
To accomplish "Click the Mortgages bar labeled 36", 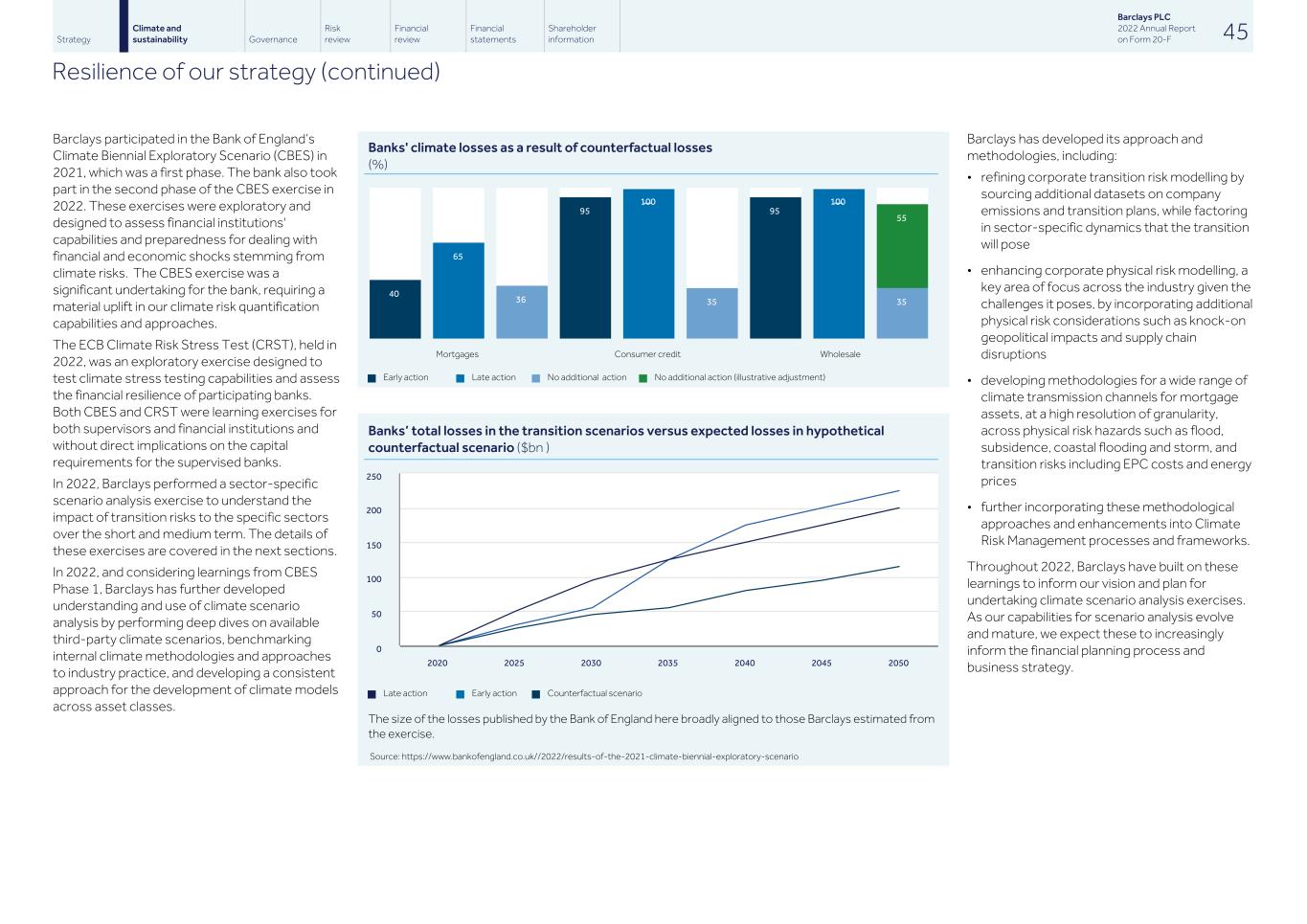I will [x=521, y=311].
